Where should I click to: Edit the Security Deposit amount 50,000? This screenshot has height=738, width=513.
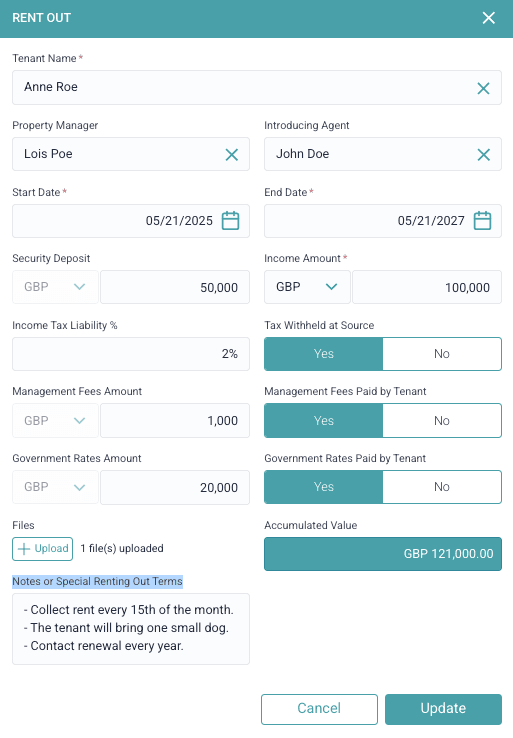pyautogui.click(x=175, y=287)
